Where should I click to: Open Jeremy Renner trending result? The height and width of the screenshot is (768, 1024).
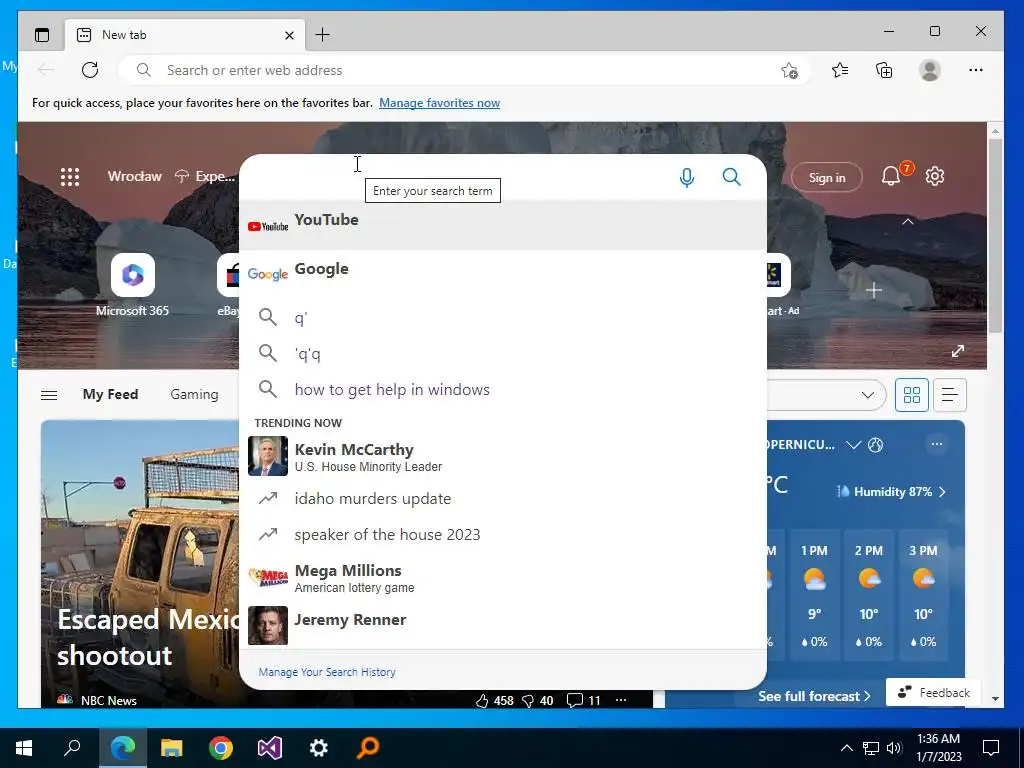(x=503, y=625)
